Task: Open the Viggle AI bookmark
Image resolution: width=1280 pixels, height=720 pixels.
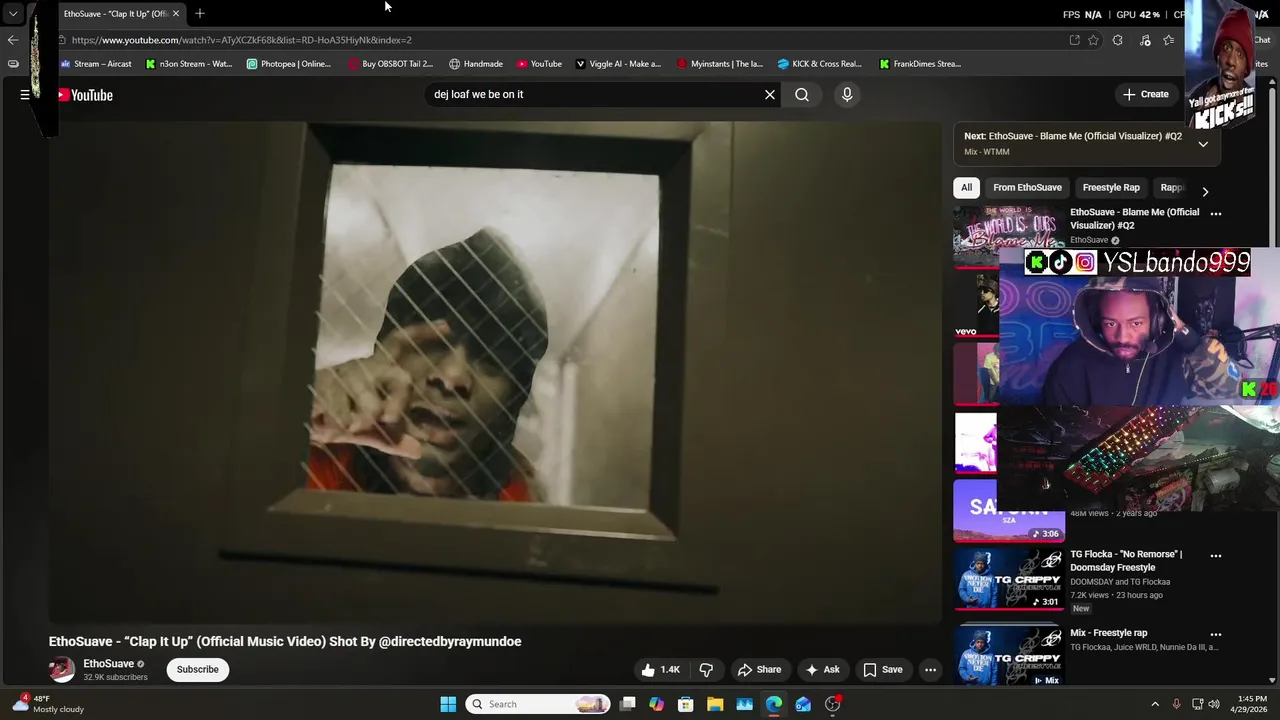Action: click(x=618, y=64)
